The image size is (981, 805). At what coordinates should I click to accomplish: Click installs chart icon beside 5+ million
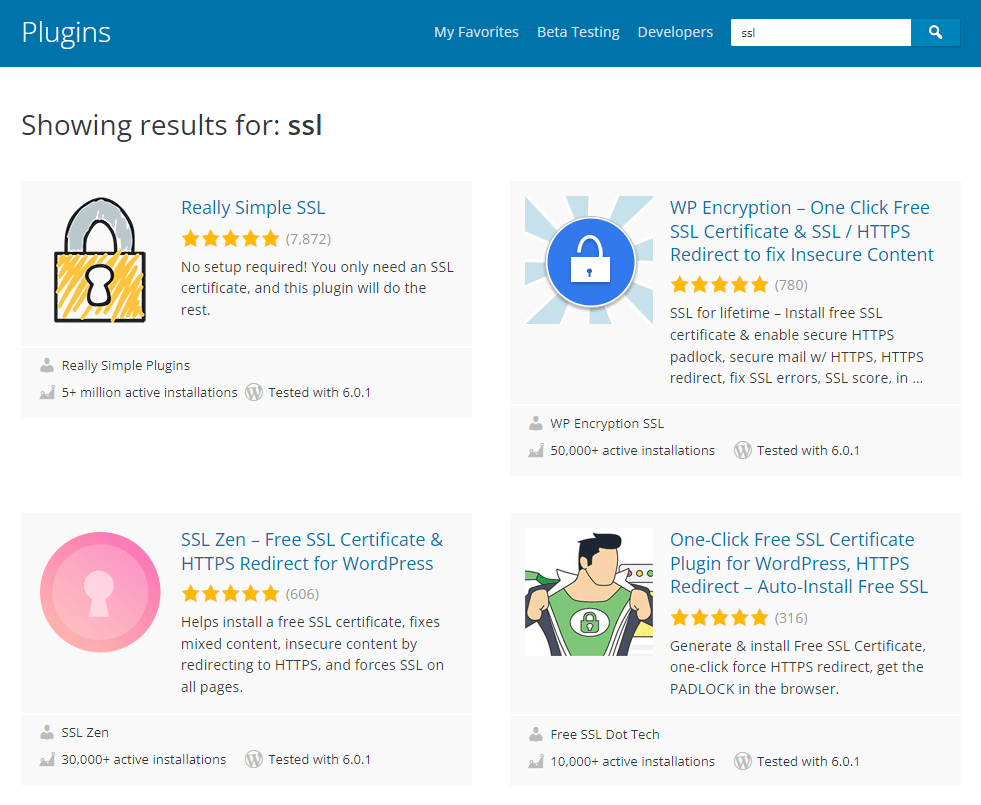pos(47,393)
